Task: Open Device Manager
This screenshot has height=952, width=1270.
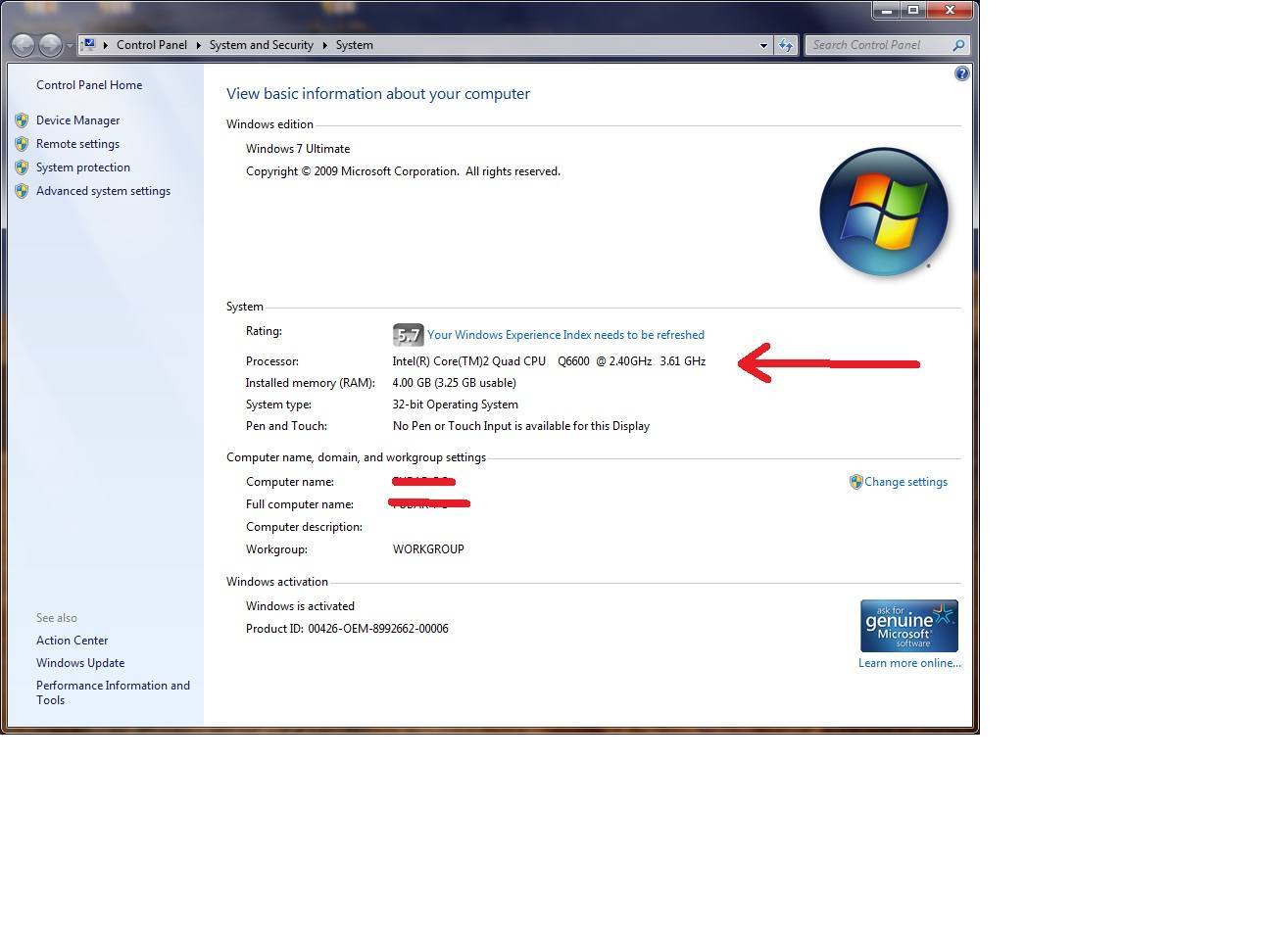Action: pyautogui.click(x=78, y=120)
